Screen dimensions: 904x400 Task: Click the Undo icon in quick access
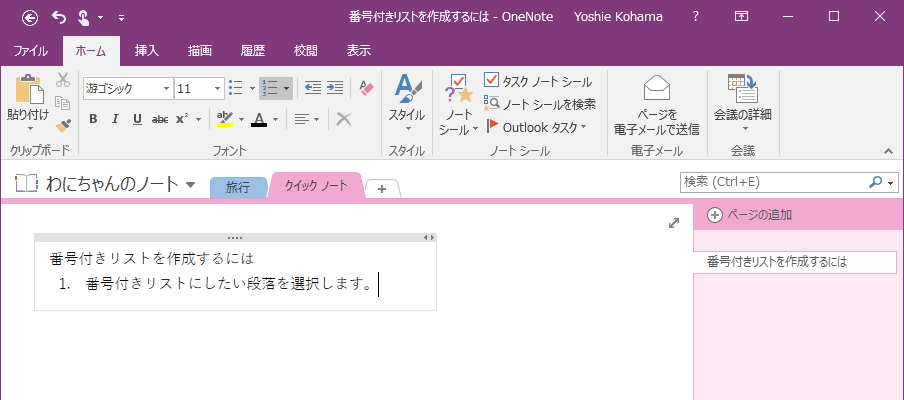pyautogui.click(x=59, y=17)
